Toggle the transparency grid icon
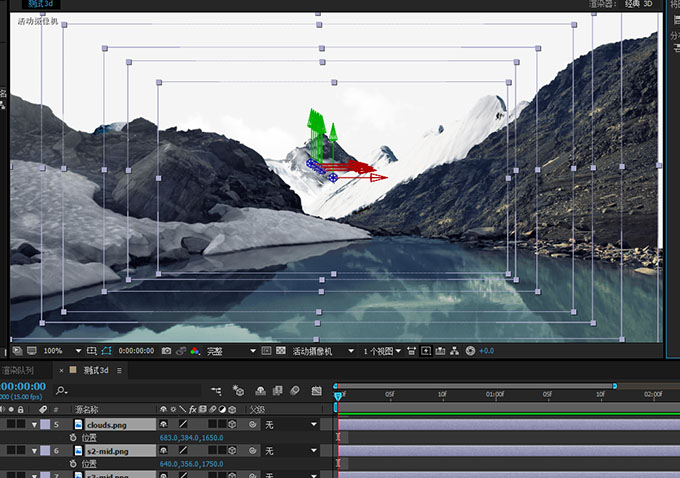 point(281,350)
